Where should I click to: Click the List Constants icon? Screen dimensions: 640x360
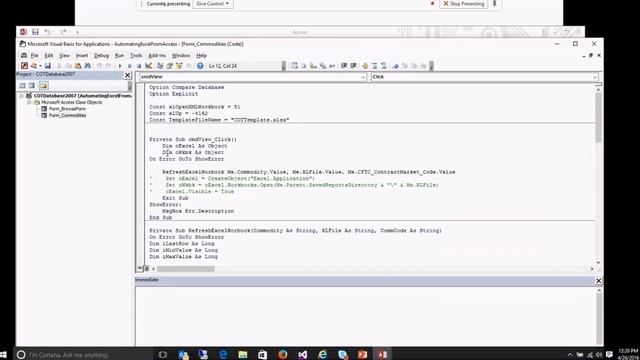304,66
